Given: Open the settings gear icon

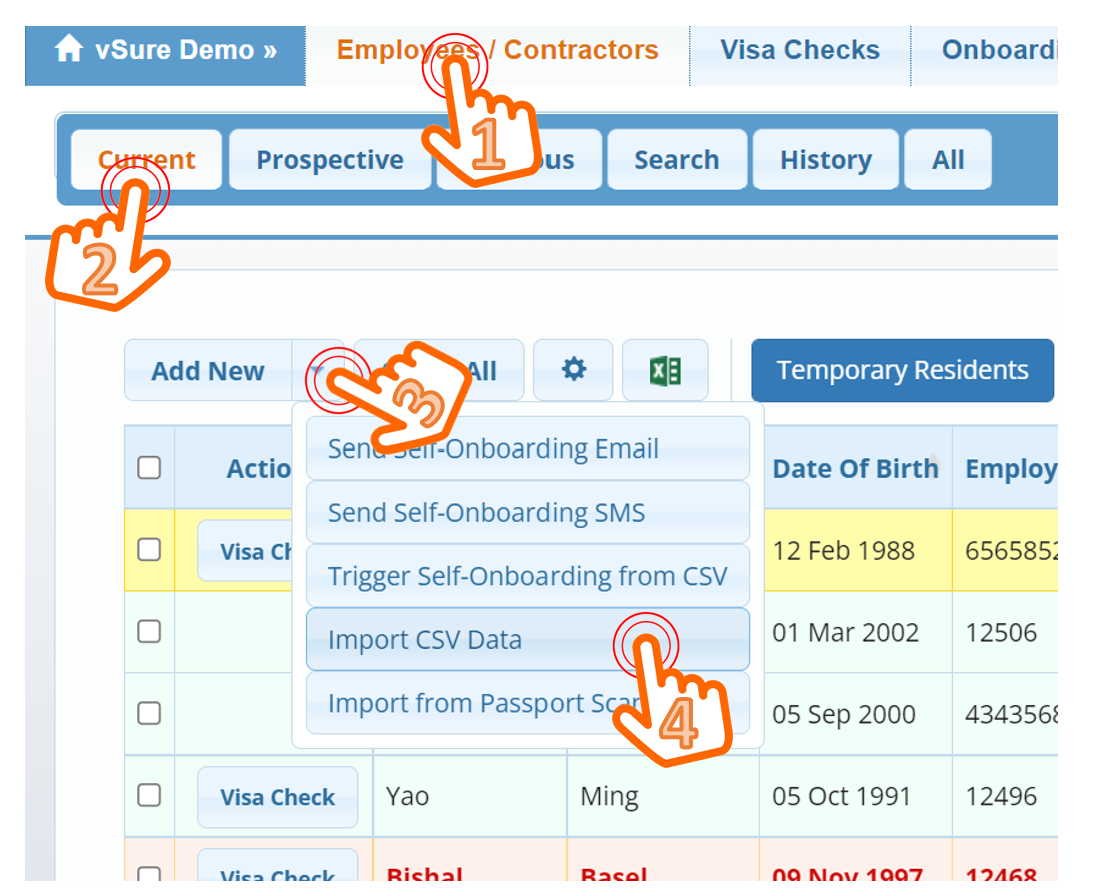Looking at the screenshot, I should [x=573, y=370].
